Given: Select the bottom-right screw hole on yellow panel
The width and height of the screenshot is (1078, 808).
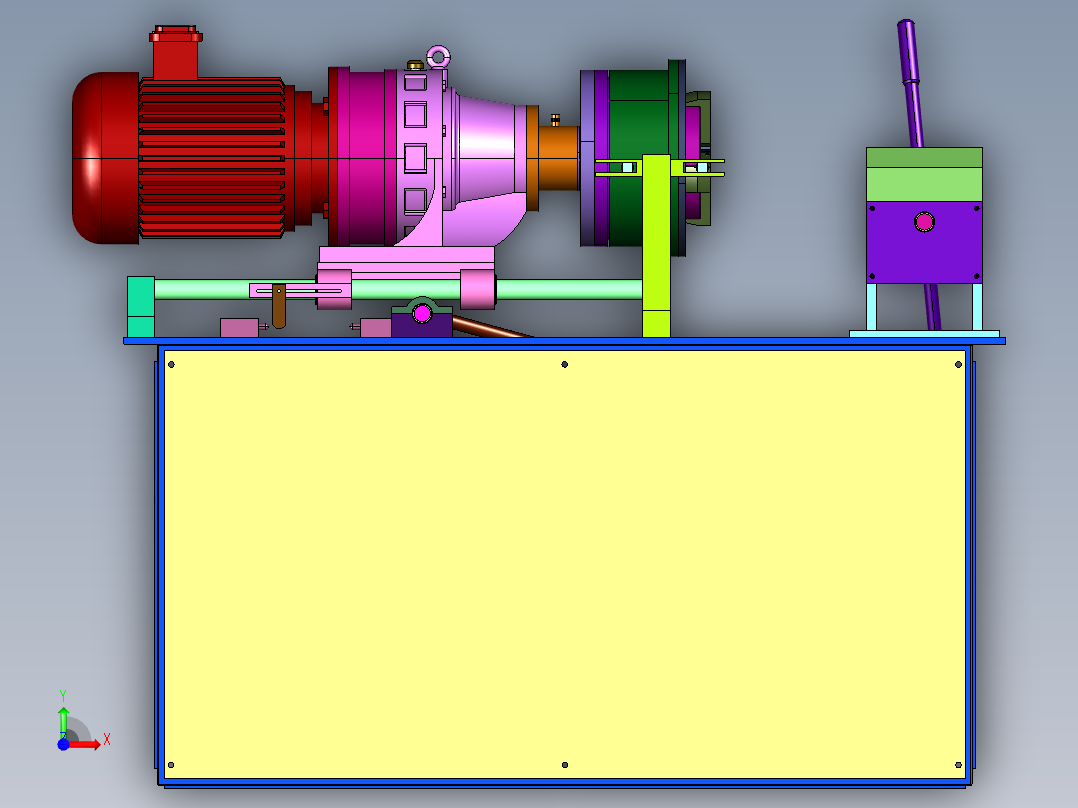Looking at the screenshot, I should (958, 765).
